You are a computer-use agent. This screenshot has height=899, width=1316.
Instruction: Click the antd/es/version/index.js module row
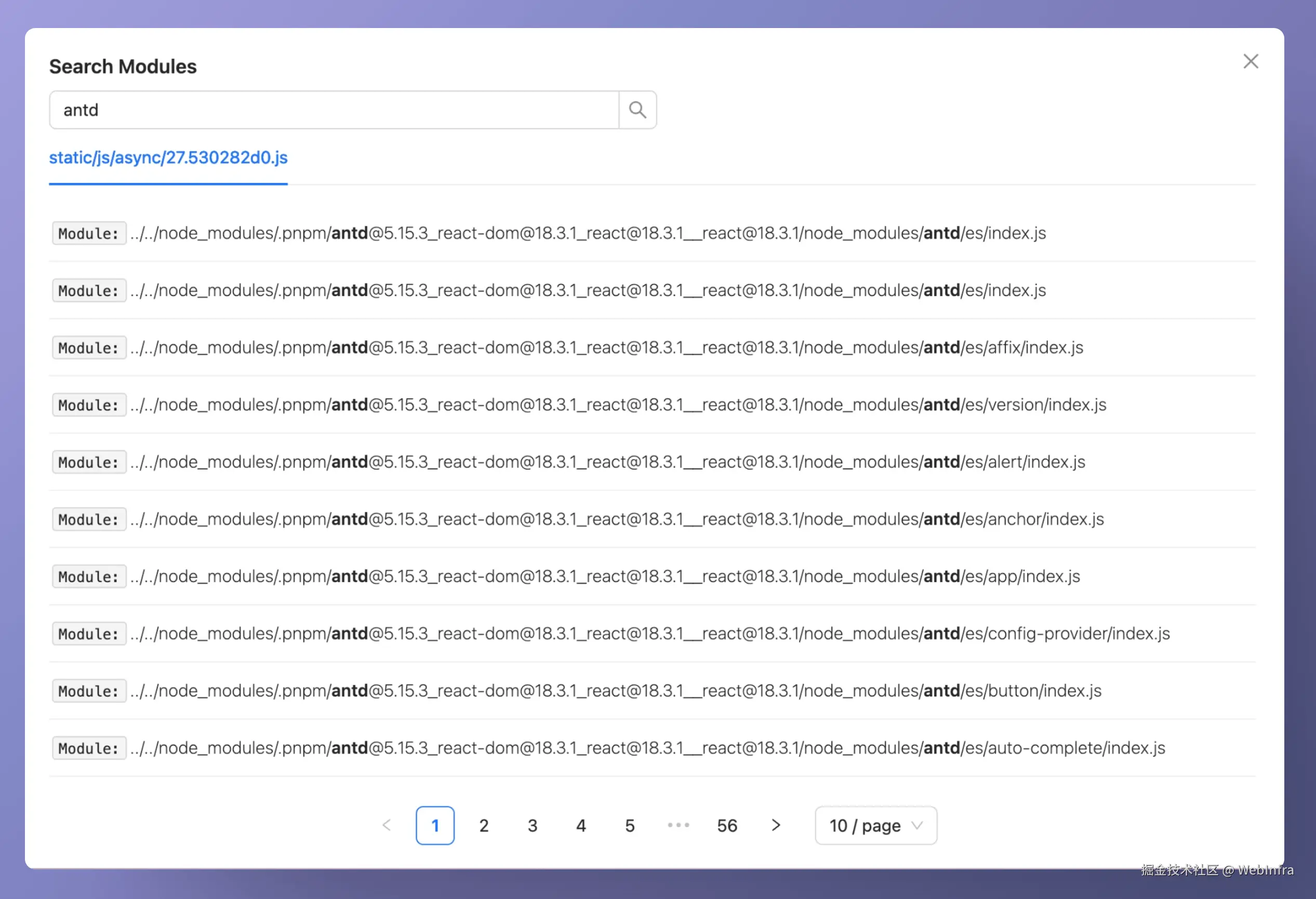tap(617, 405)
